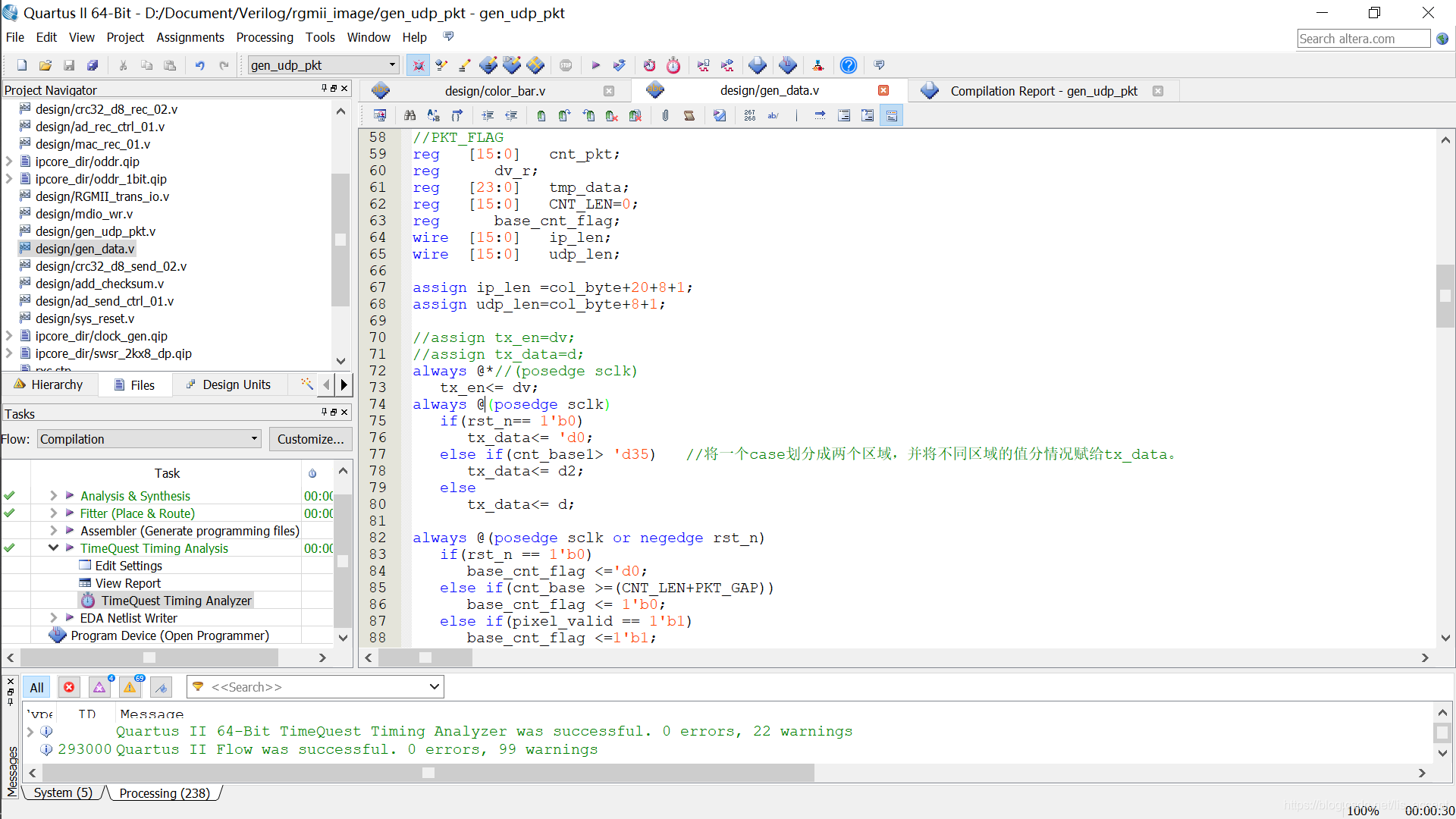Screen dimensions: 1456x819
Task: Switch to the Design Units tab
Action: [228, 385]
